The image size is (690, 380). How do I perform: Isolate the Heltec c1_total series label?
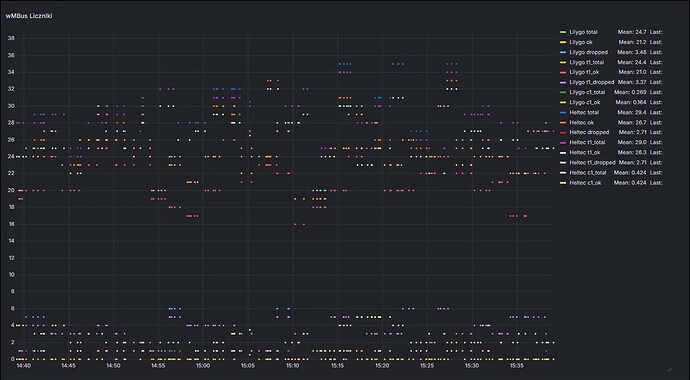[x=588, y=173]
